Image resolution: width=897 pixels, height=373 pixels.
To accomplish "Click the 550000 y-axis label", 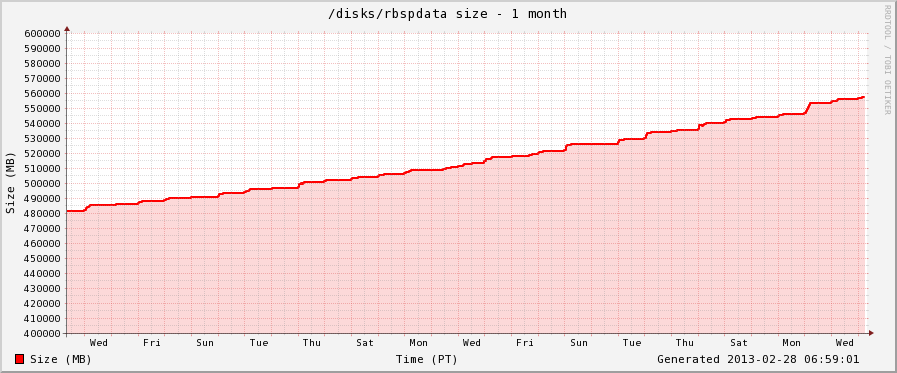I will coord(43,108).
